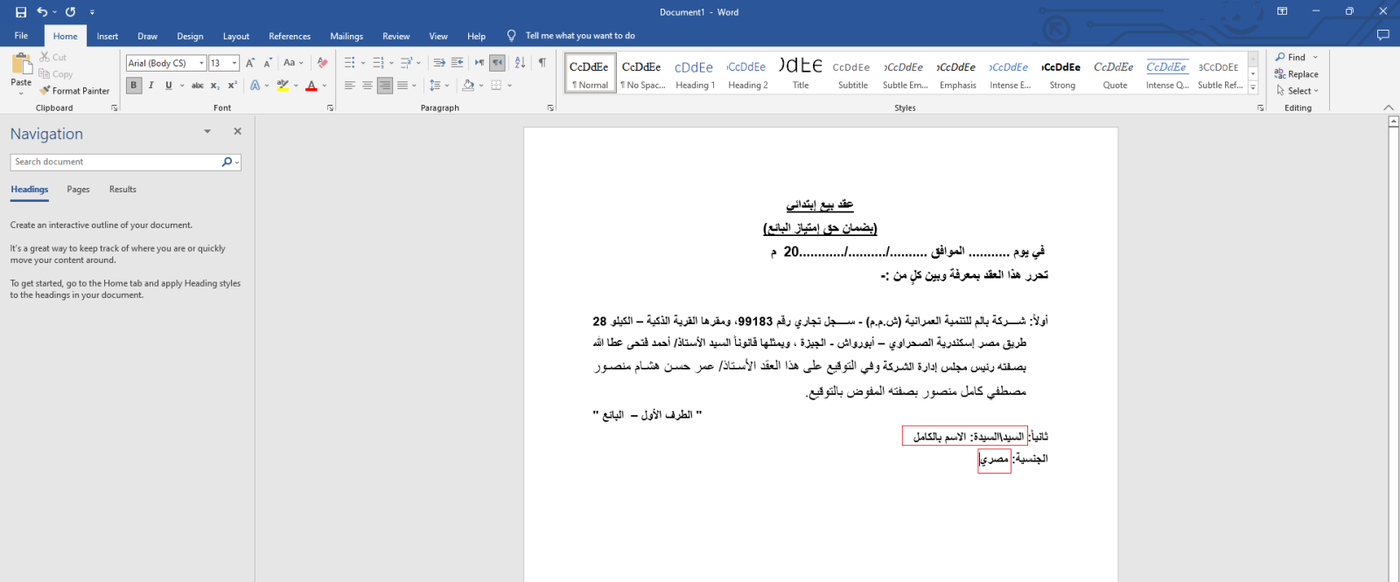
Task: Show or hide paragraph marks
Action: tap(542, 63)
